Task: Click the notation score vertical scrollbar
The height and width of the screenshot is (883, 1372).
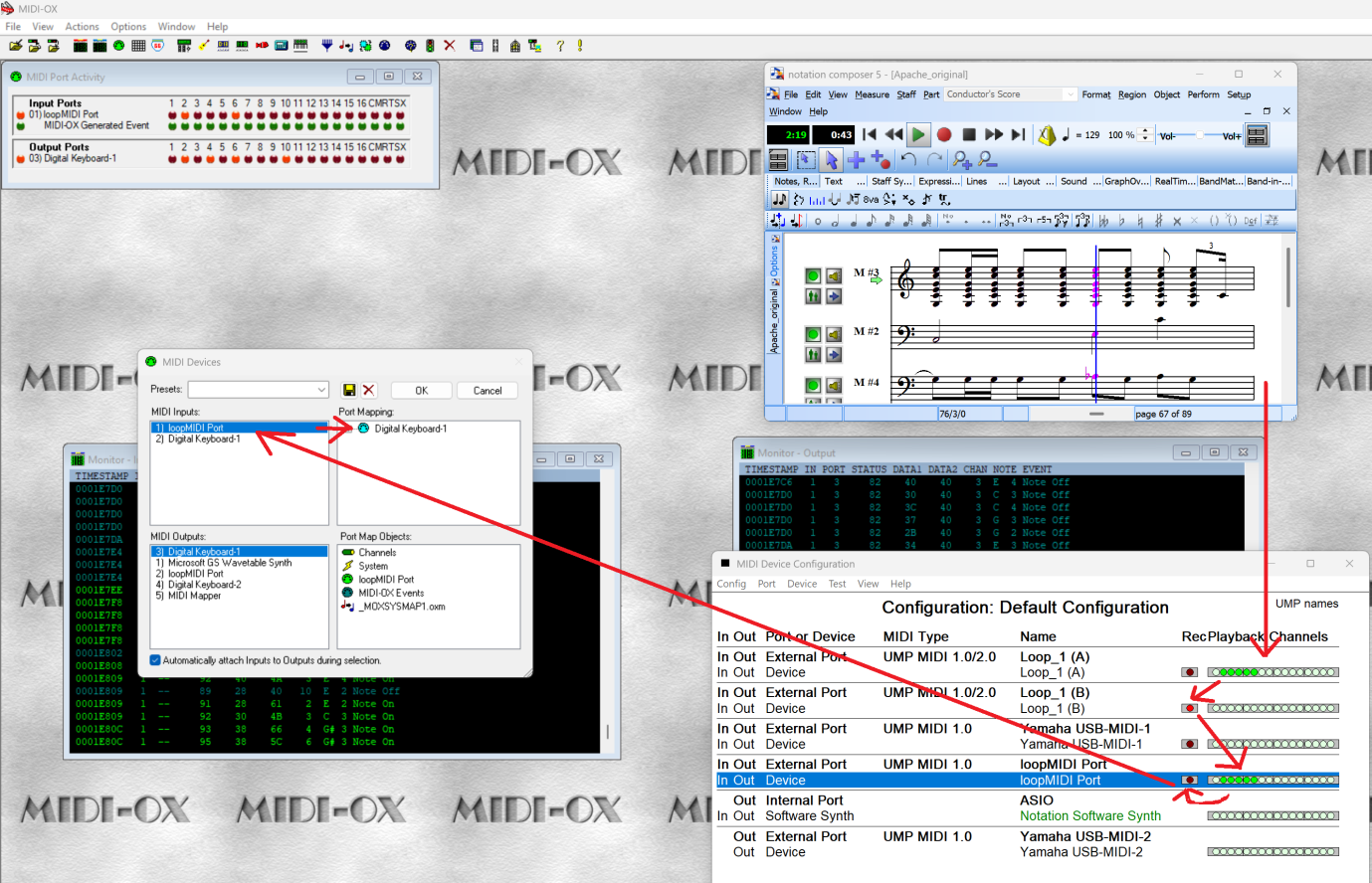Action: (1288, 278)
